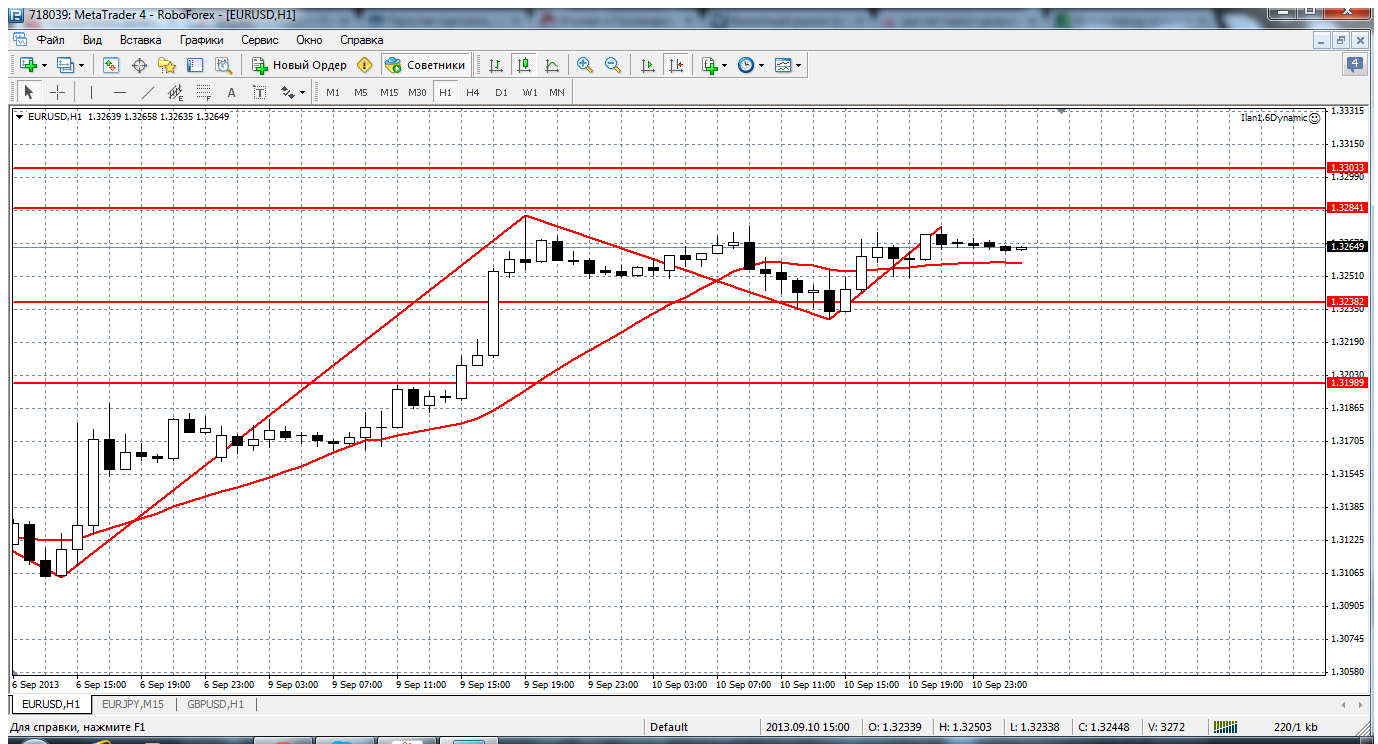This screenshot has width=1378, height=744.
Task: Select the Text Label tool
Action: coord(260,92)
